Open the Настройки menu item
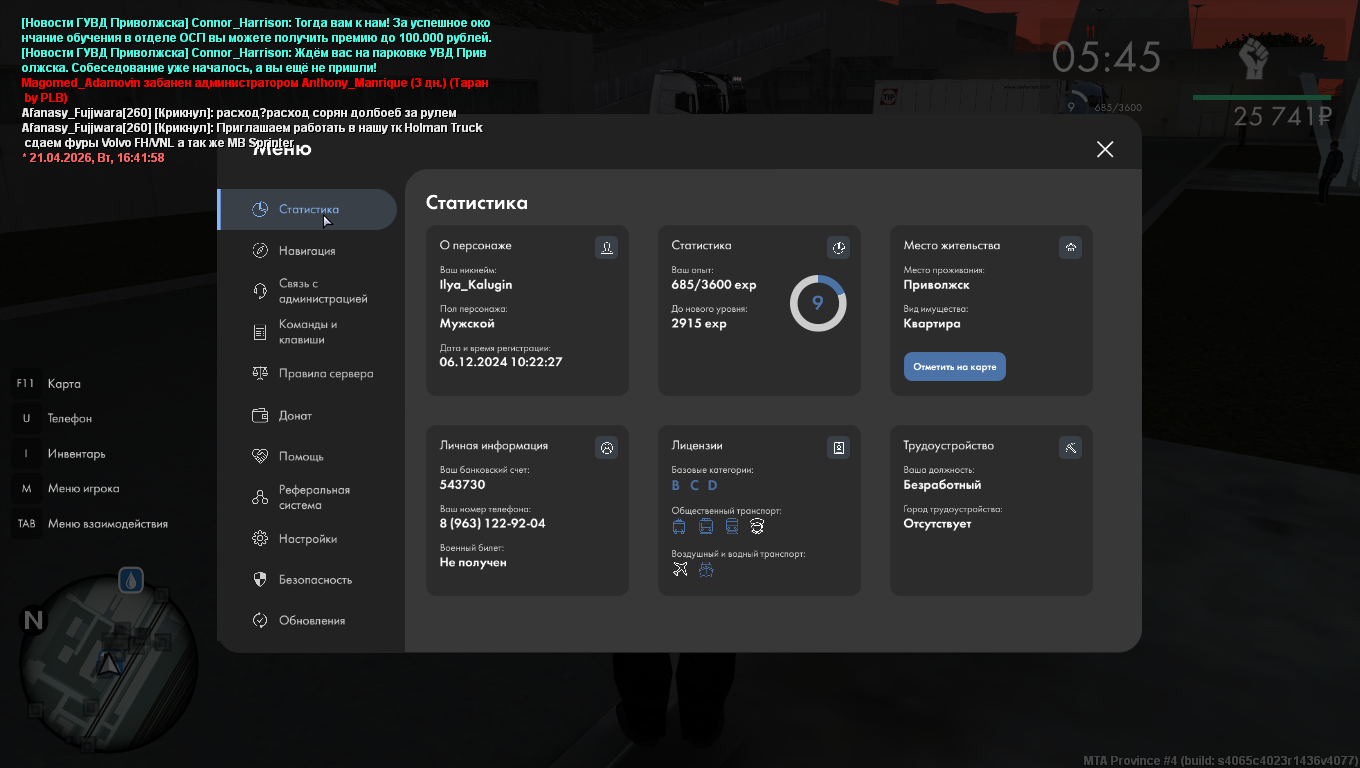Image resolution: width=1360 pixels, height=768 pixels. pos(307,539)
